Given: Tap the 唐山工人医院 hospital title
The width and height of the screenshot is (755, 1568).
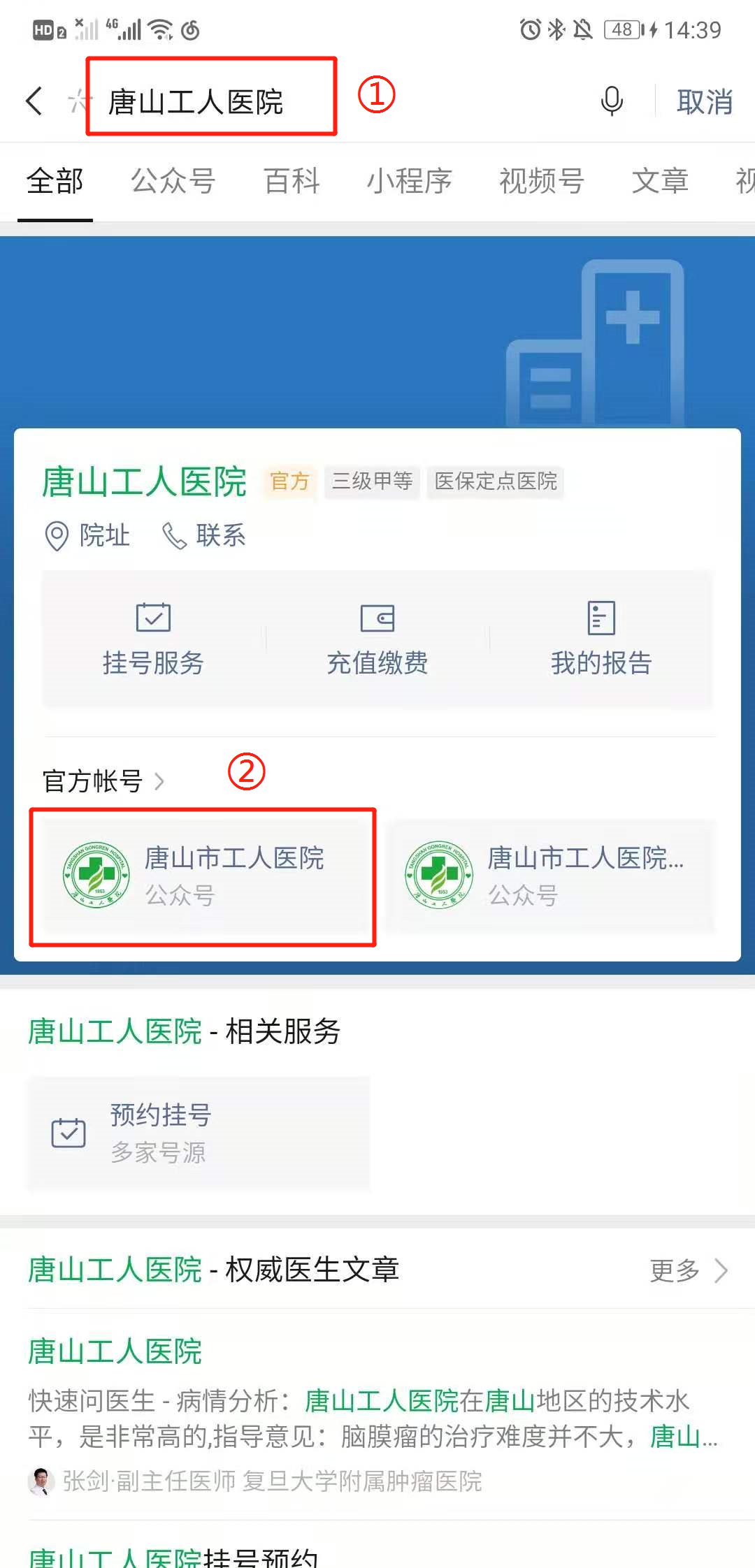Looking at the screenshot, I should click(x=144, y=482).
